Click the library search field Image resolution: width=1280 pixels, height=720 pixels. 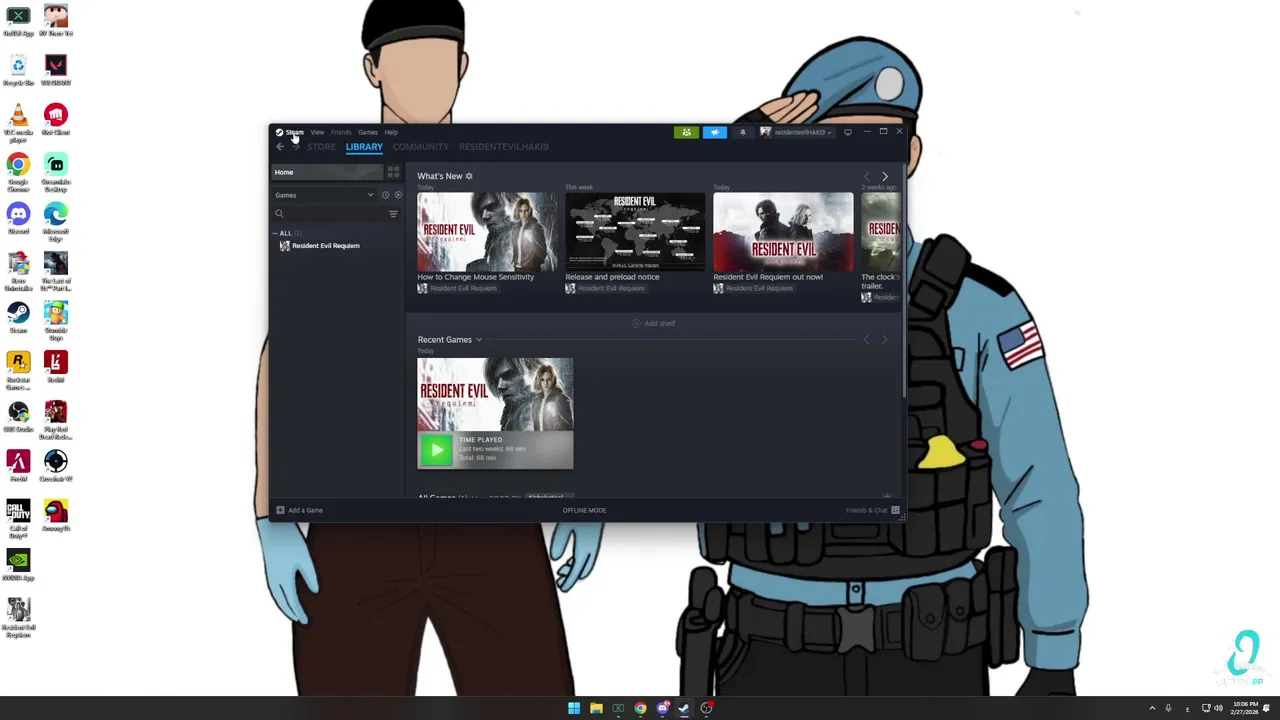[329, 214]
